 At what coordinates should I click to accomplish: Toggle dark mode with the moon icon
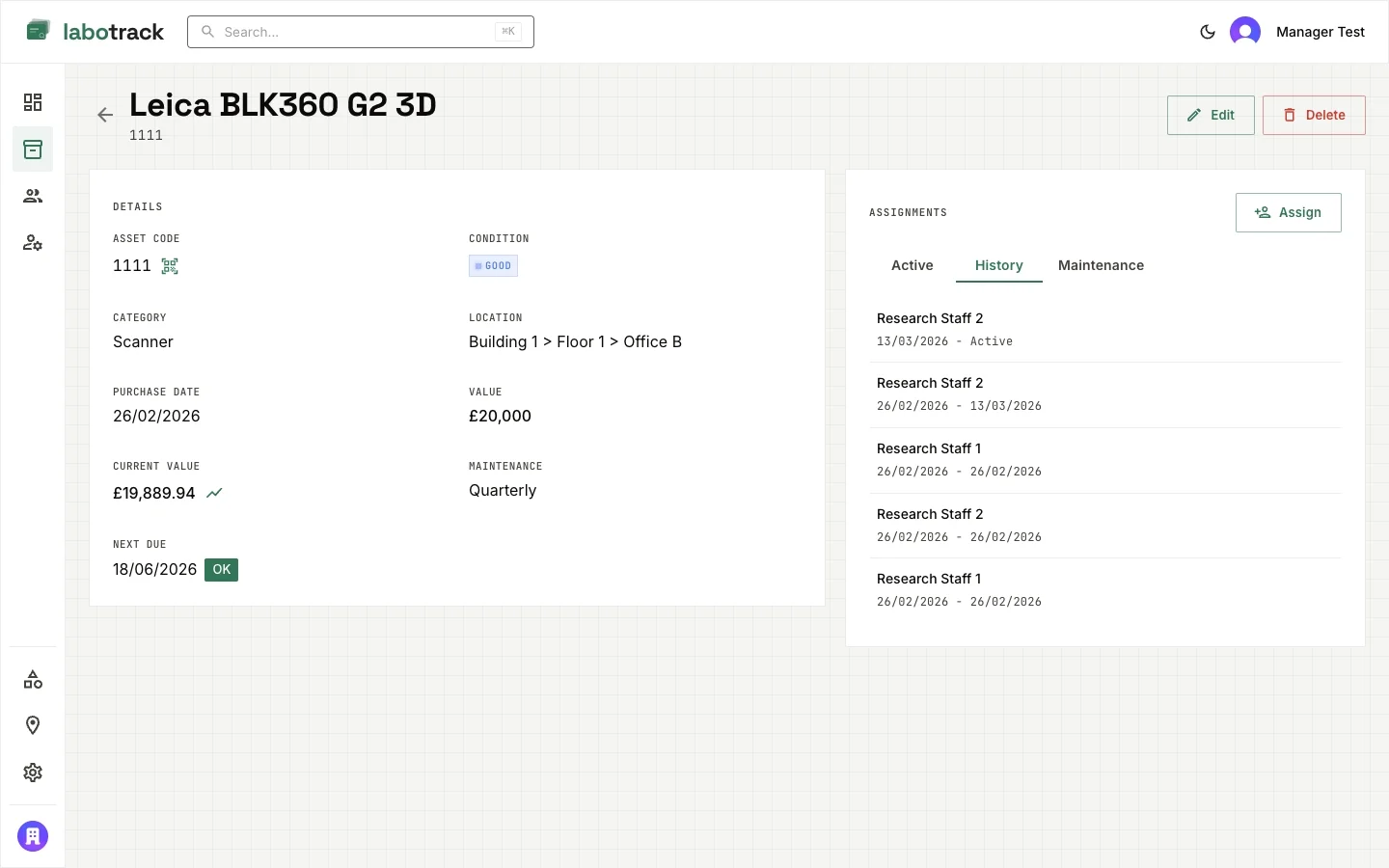point(1208,32)
